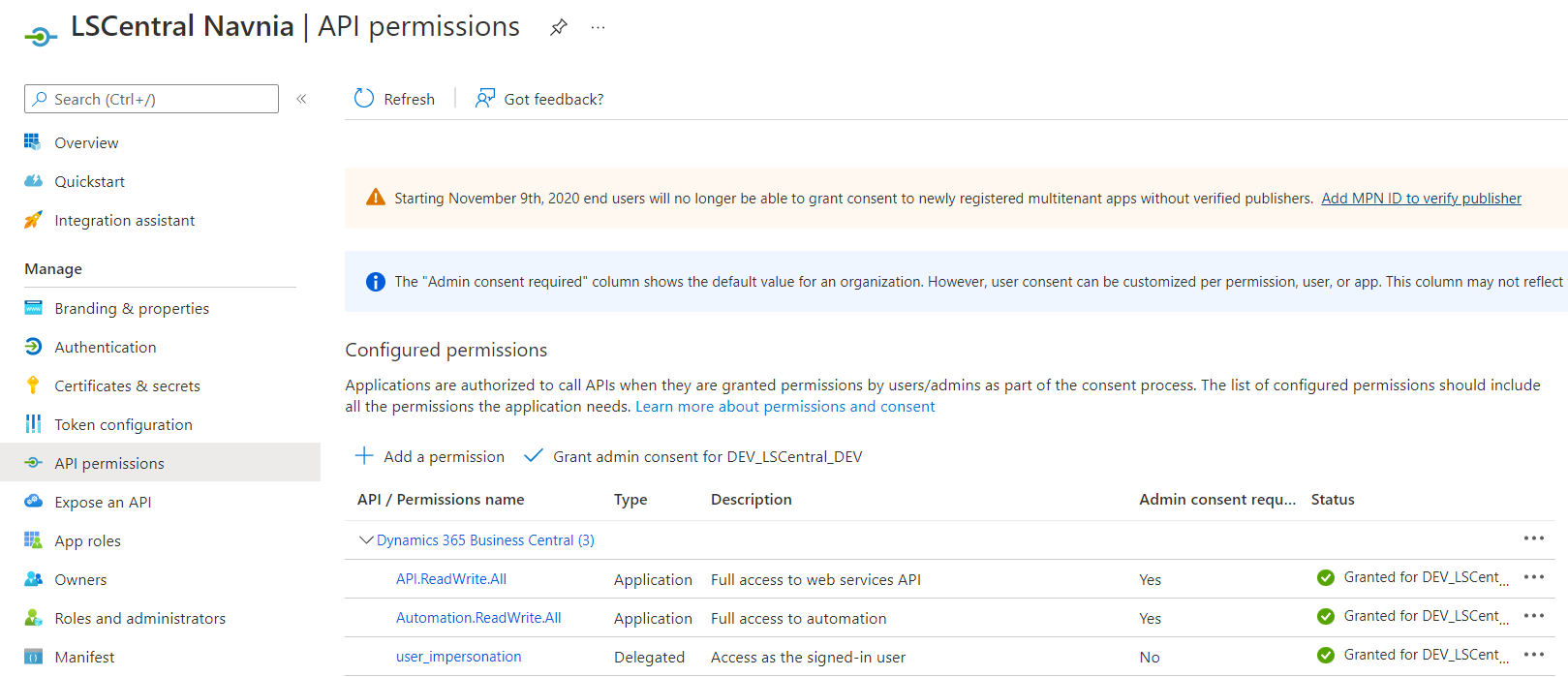Open context menu for Dynamics 365 group row

[x=1533, y=539]
